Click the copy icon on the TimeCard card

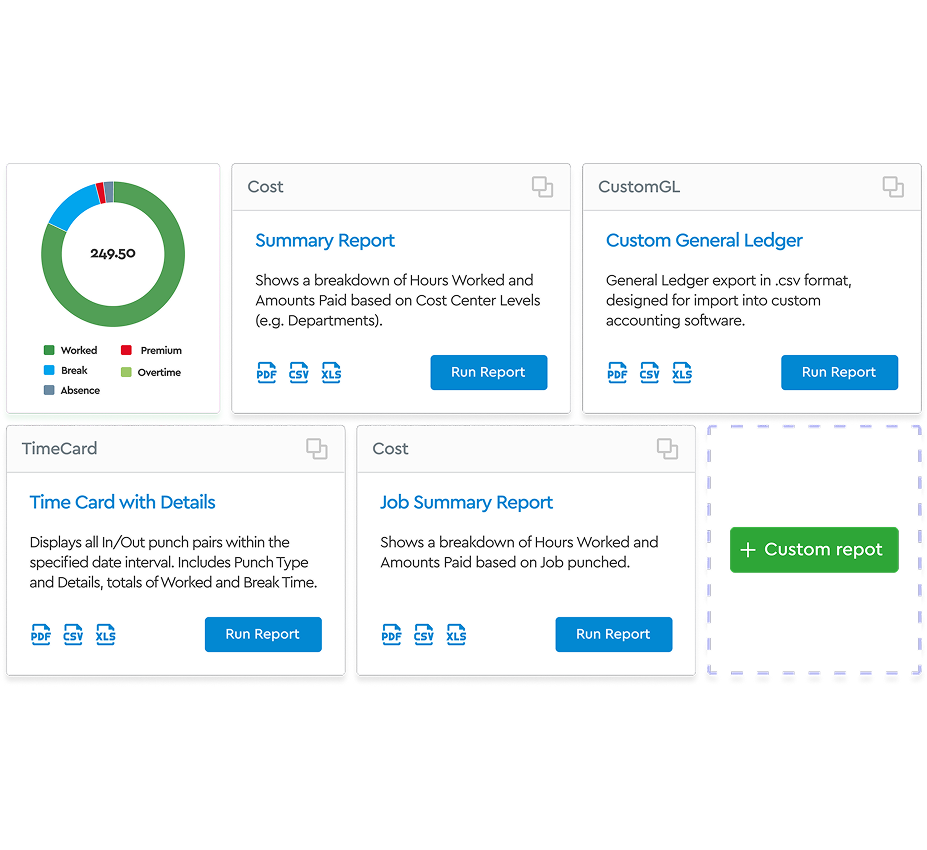[317, 449]
